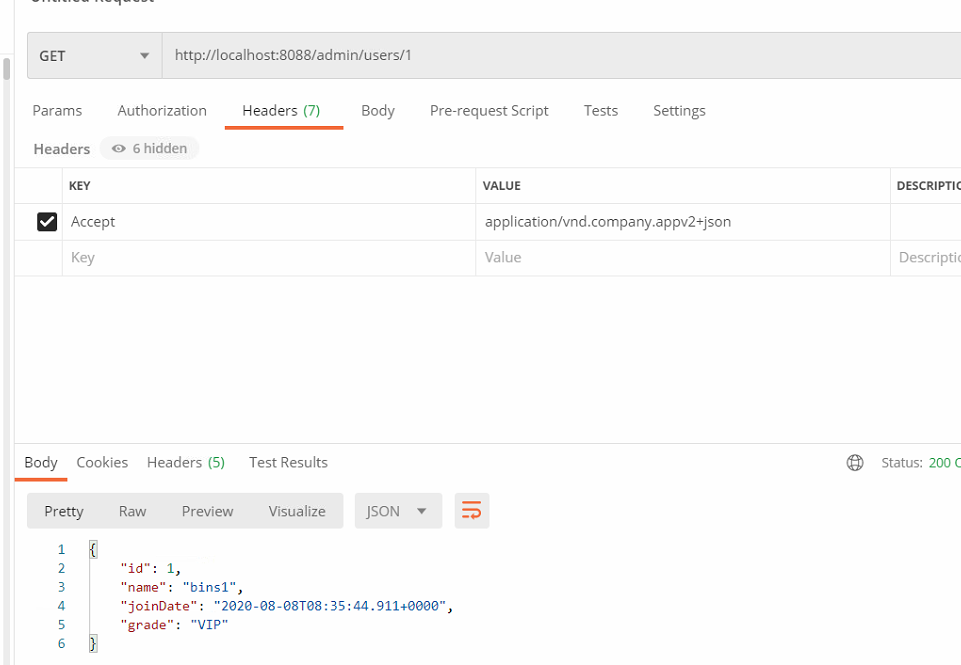Image resolution: width=961 pixels, height=665 pixels.
Task: Click the empty Key placeholder field
Action: (x=269, y=257)
